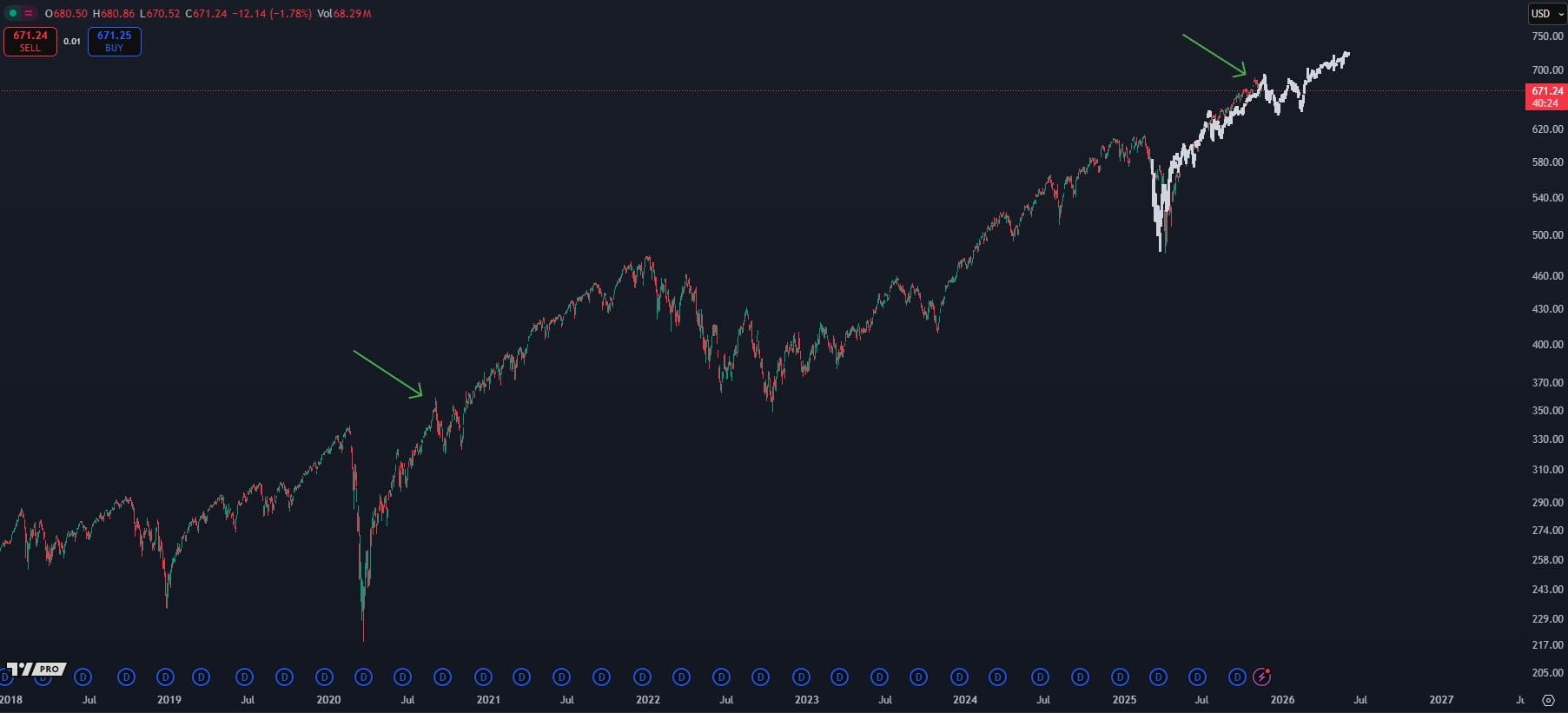Click the pink approximate-equals data icon
Viewport: 1568px width, 713px height.
[x=29, y=13]
